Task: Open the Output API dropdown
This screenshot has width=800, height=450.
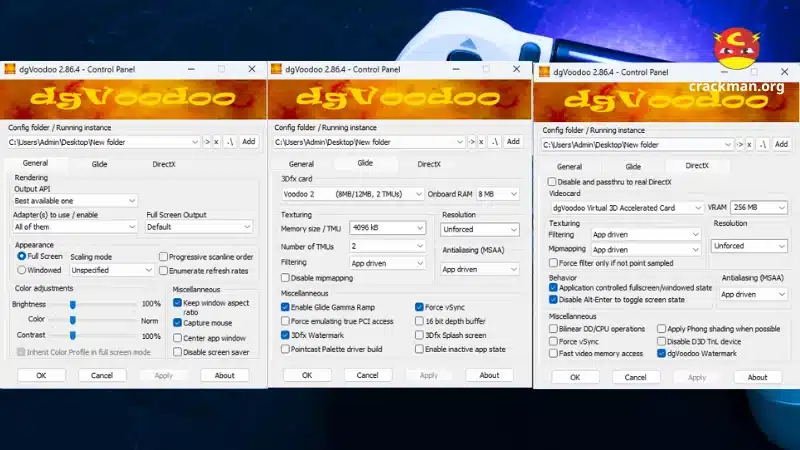Action: click(x=74, y=200)
